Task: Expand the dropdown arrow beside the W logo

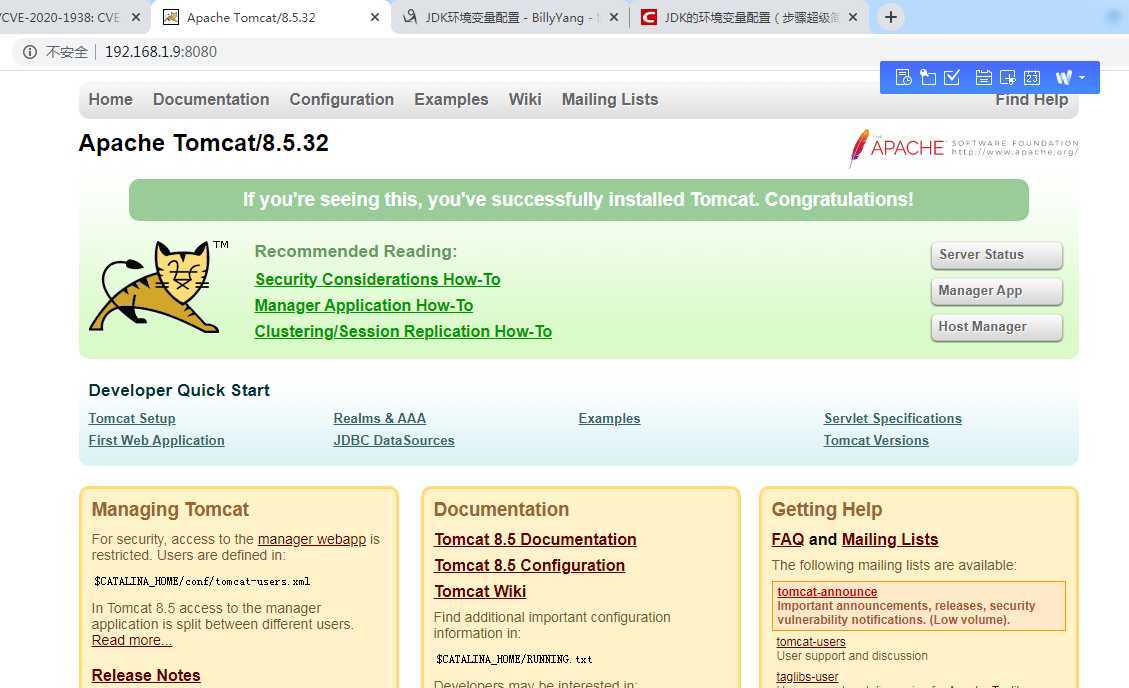Action: 1081,77
